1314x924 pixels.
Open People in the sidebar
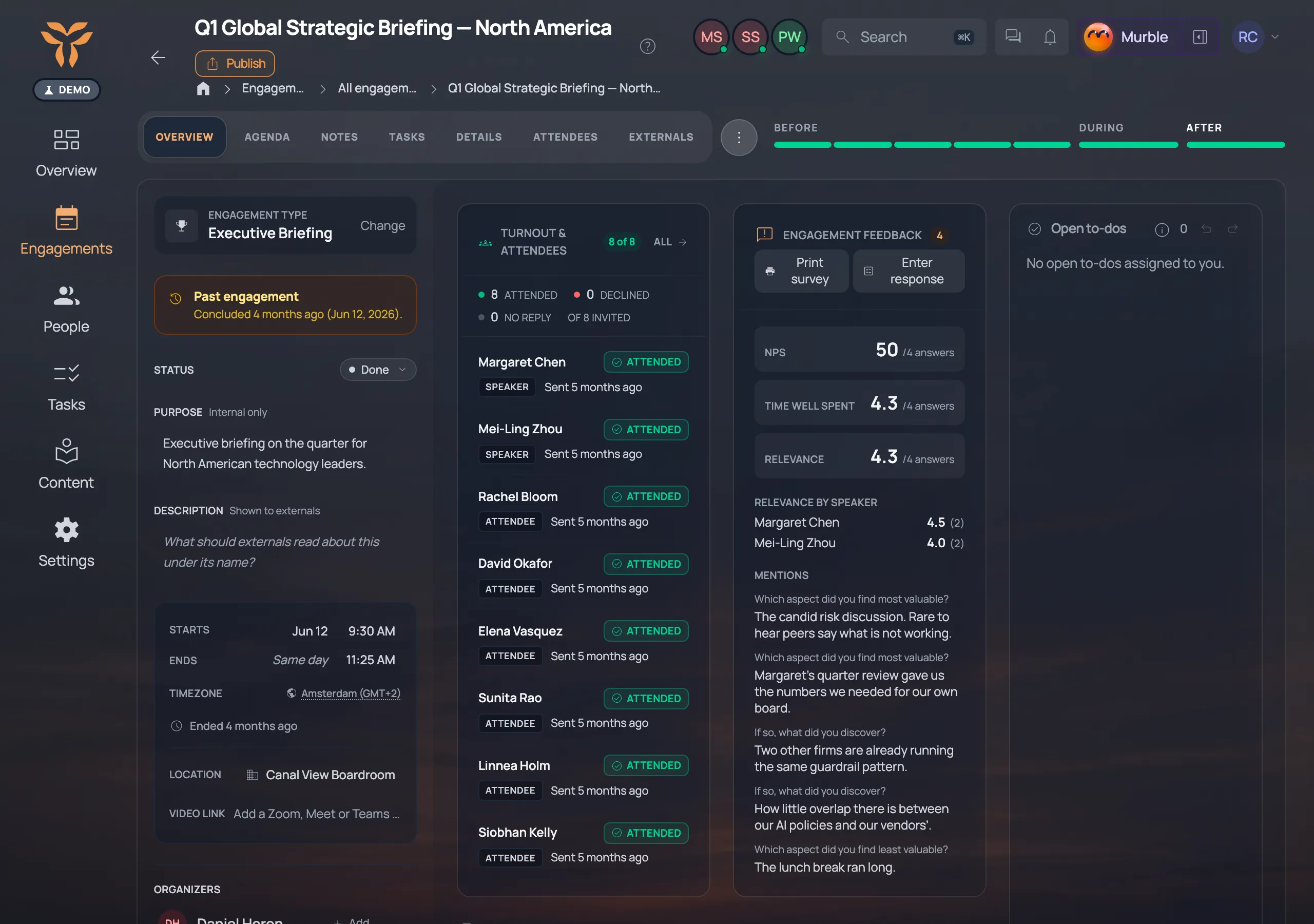[66, 310]
